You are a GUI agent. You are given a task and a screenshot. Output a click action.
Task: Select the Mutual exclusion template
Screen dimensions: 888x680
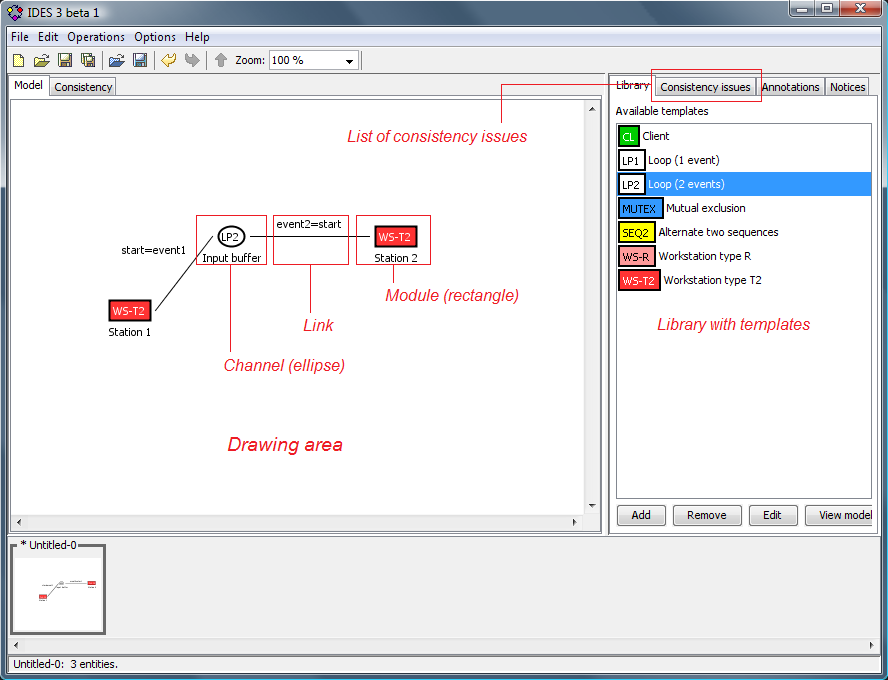pyautogui.click(x=705, y=208)
